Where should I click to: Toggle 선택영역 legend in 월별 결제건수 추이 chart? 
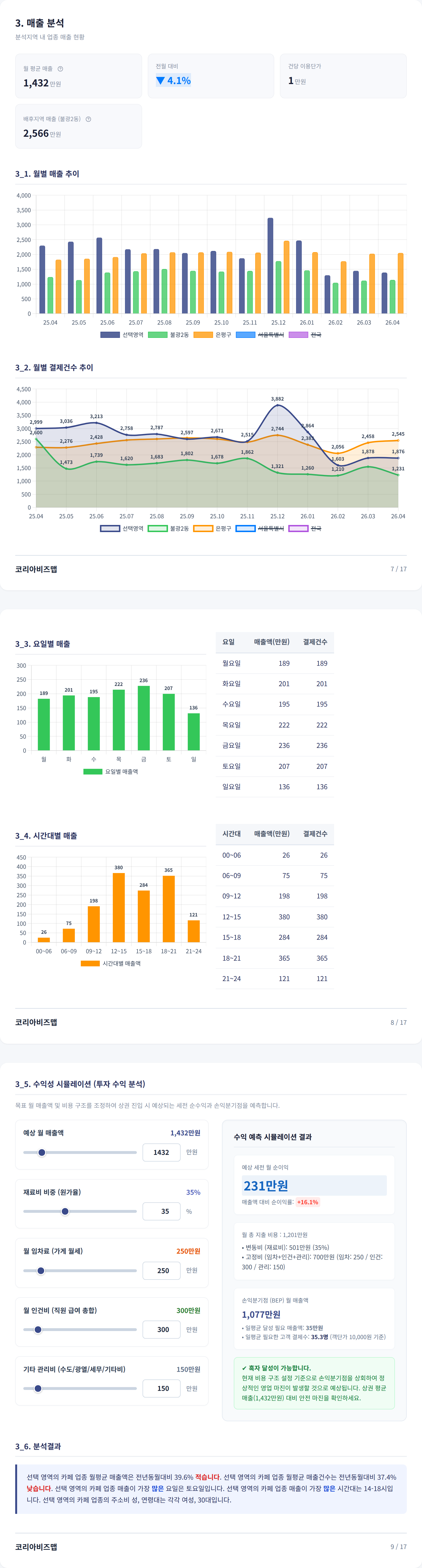point(122,528)
